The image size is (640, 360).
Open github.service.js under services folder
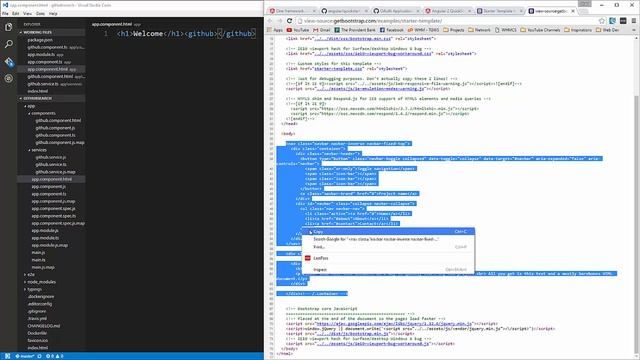[51, 157]
